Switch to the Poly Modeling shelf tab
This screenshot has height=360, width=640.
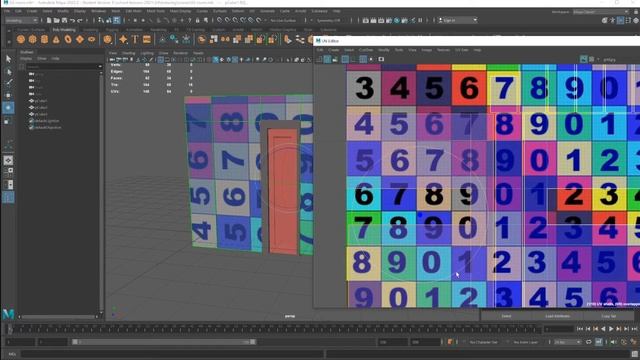64,30
